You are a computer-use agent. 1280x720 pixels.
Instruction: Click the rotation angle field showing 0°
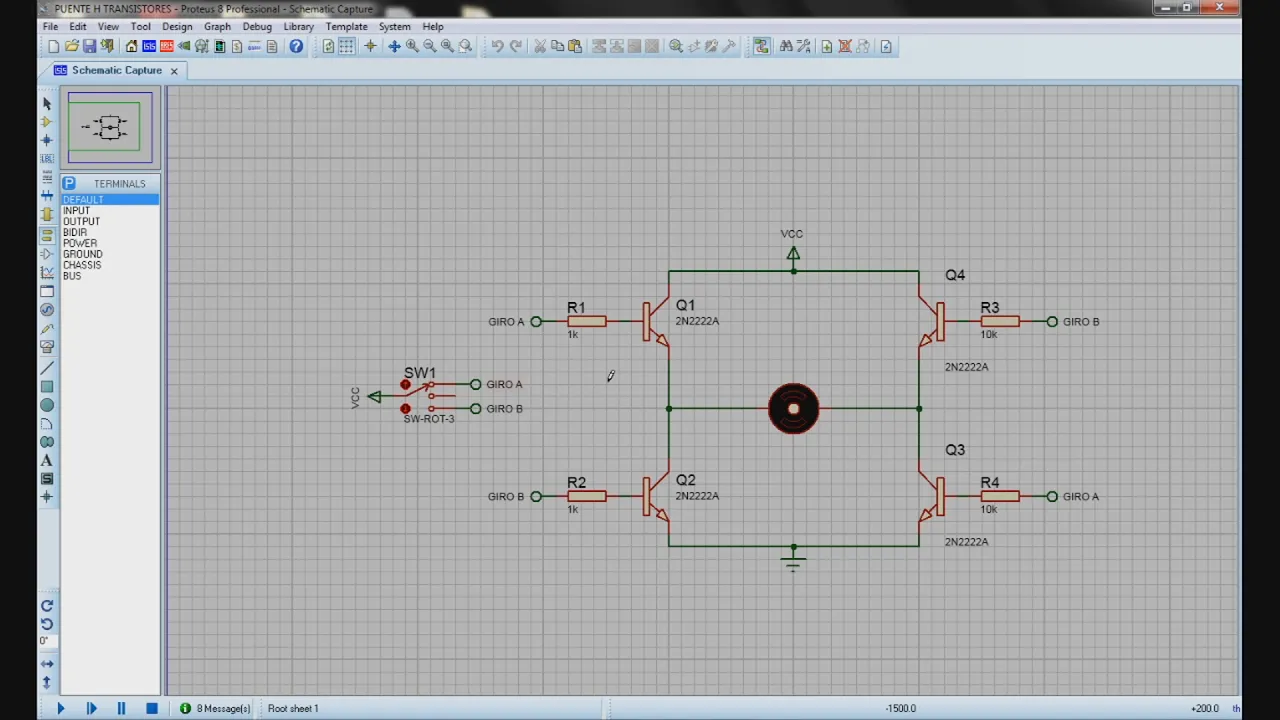coord(45,642)
